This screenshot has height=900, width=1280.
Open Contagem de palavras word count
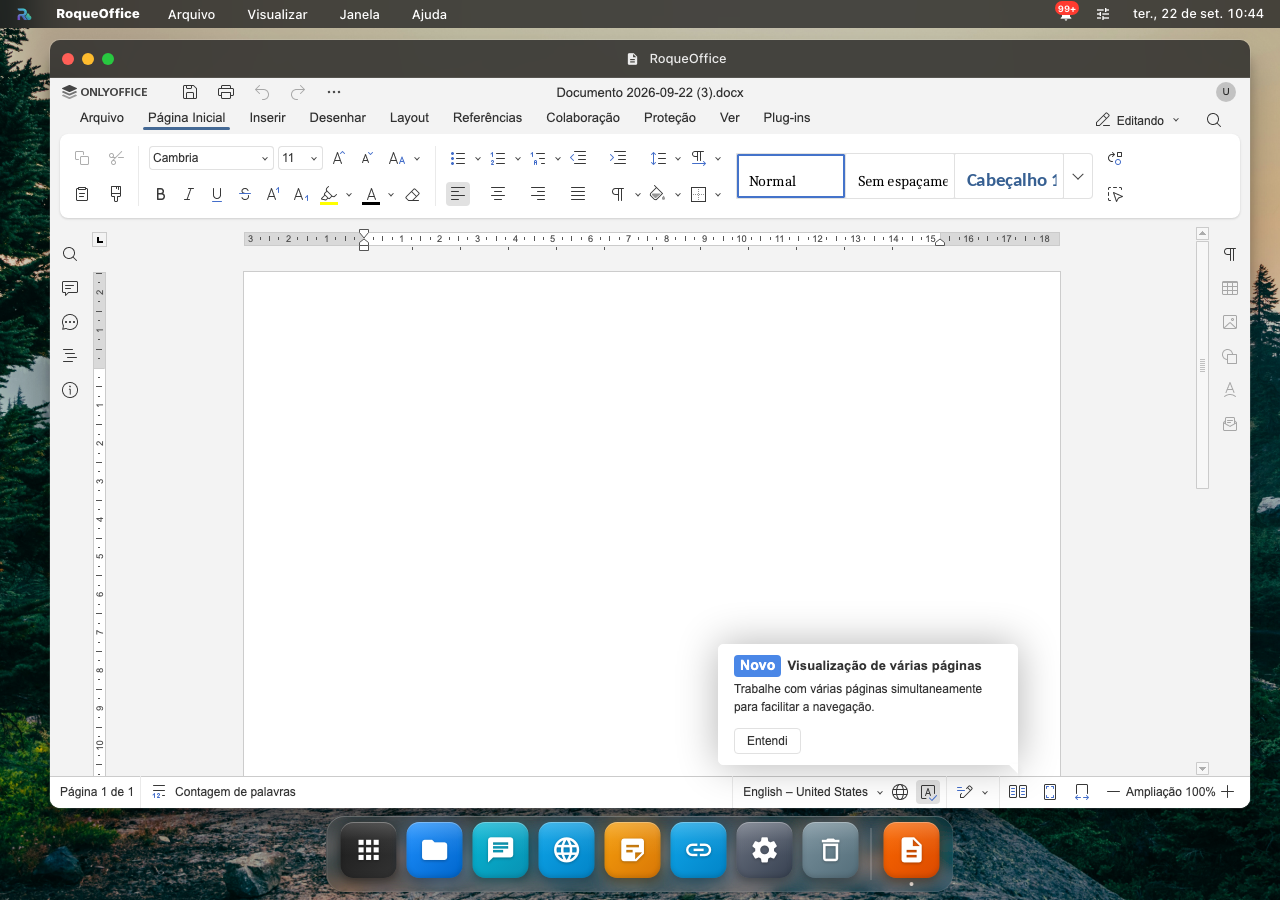pyautogui.click(x=224, y=792)
